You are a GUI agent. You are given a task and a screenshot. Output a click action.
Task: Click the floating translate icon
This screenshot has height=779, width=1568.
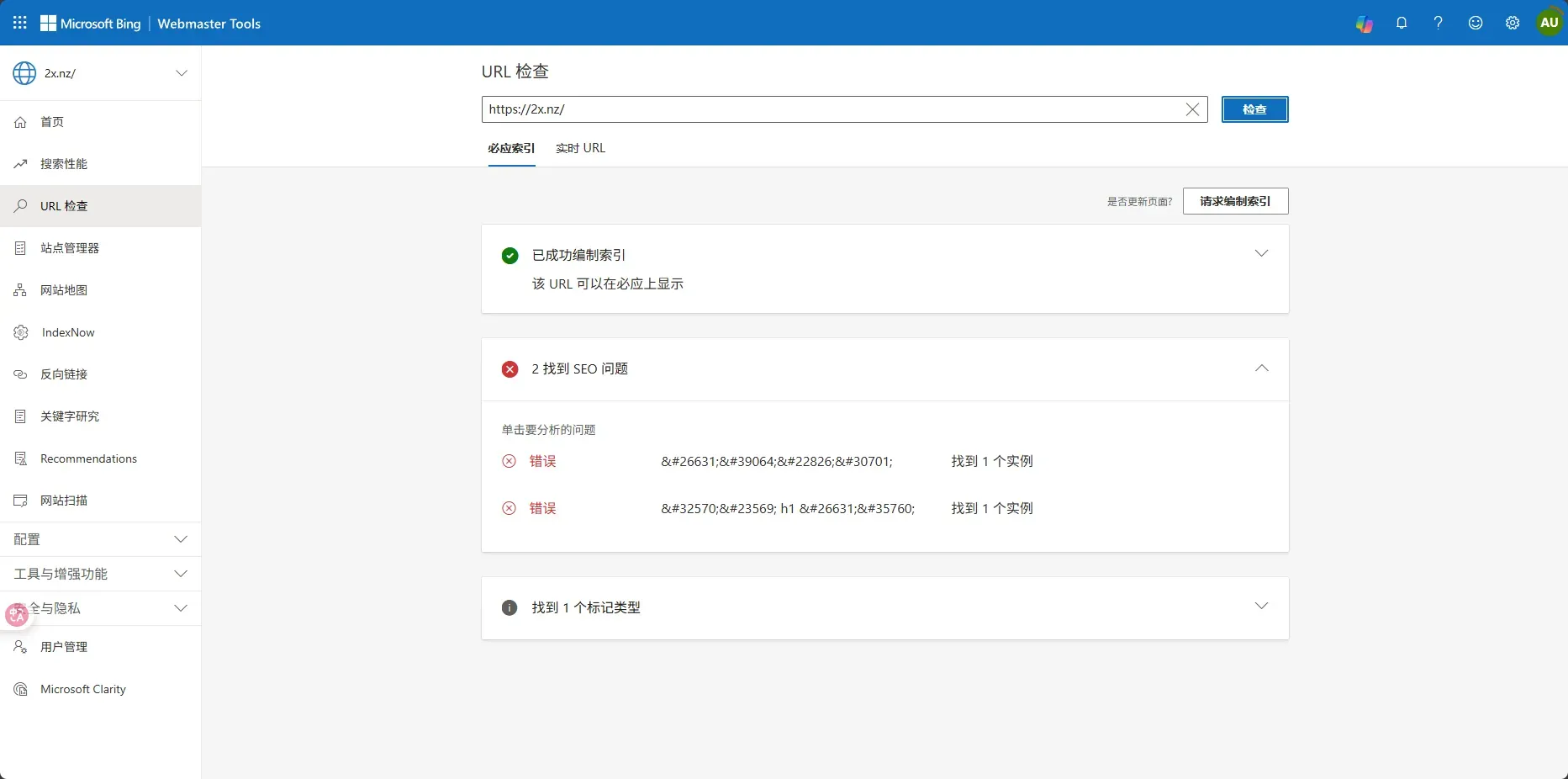[17, 615]
